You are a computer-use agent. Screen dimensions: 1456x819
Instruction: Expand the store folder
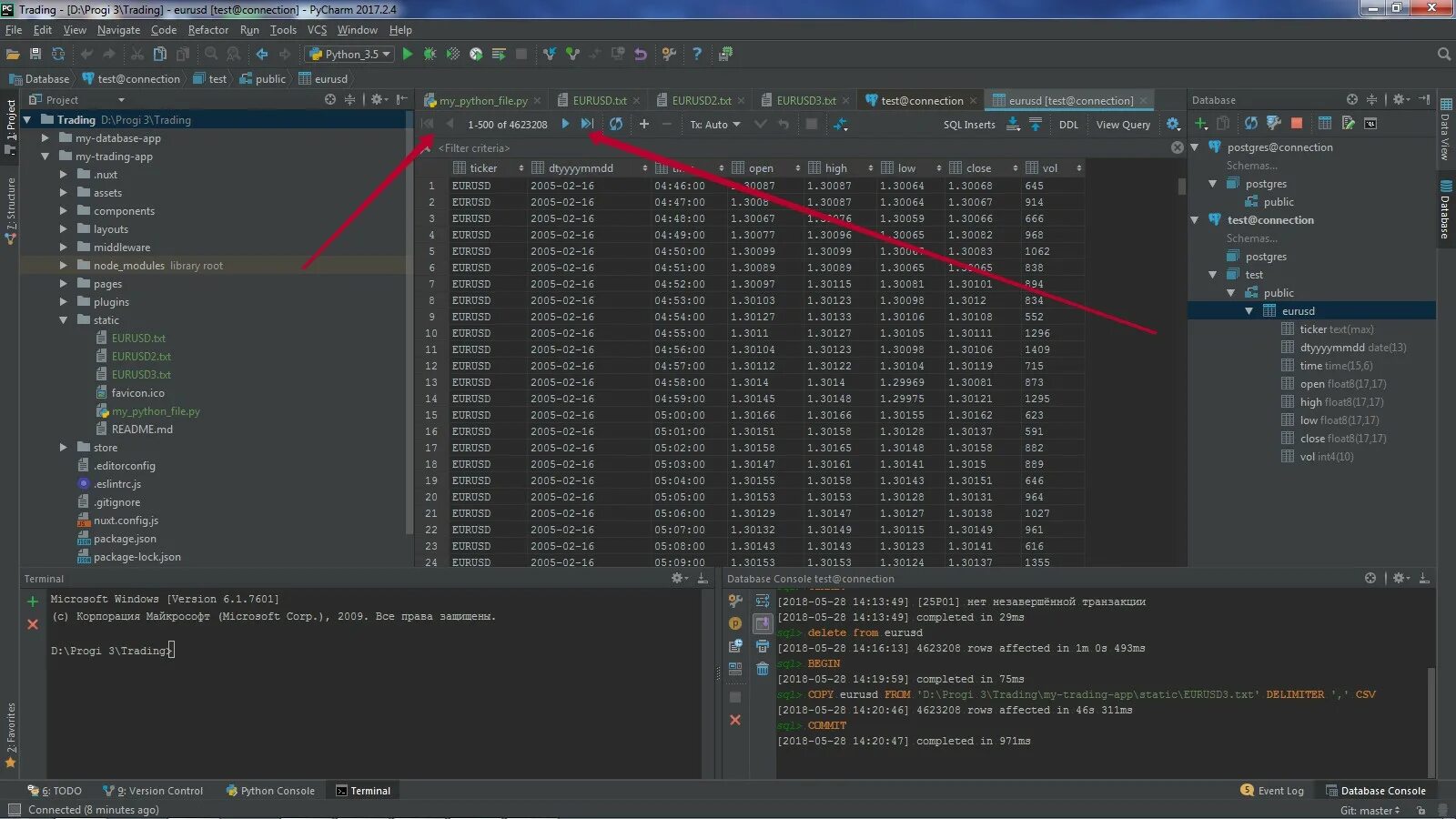tap(63, 448)
